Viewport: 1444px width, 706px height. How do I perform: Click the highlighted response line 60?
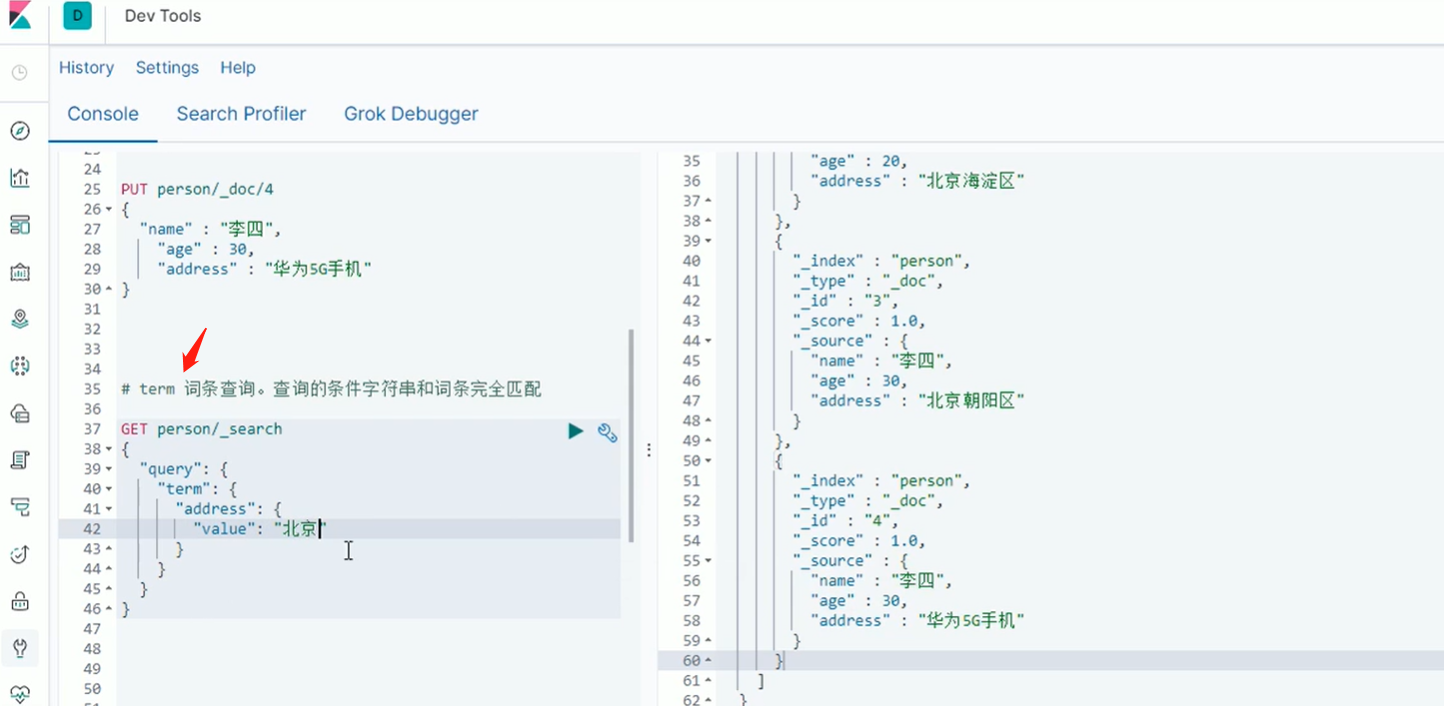point(1051,661)
